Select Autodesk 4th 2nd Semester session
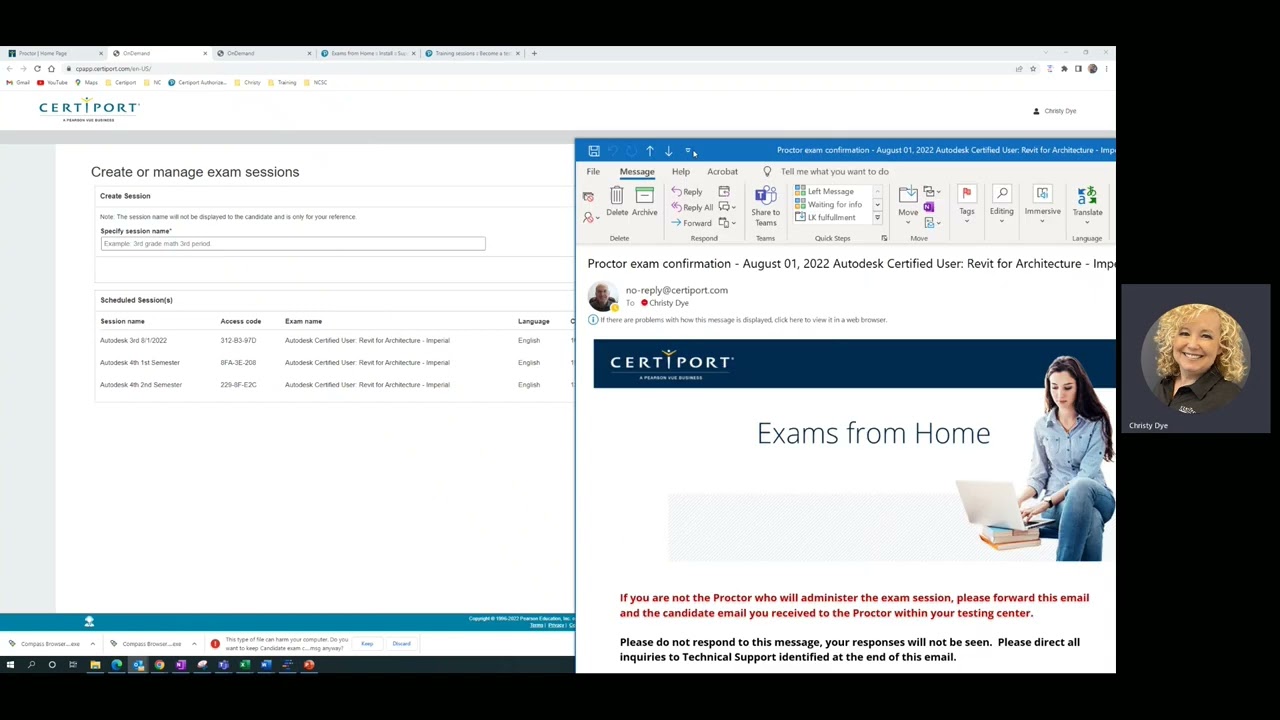The width and height of the screenshot is (1280, 720). (x=335, y=385)
